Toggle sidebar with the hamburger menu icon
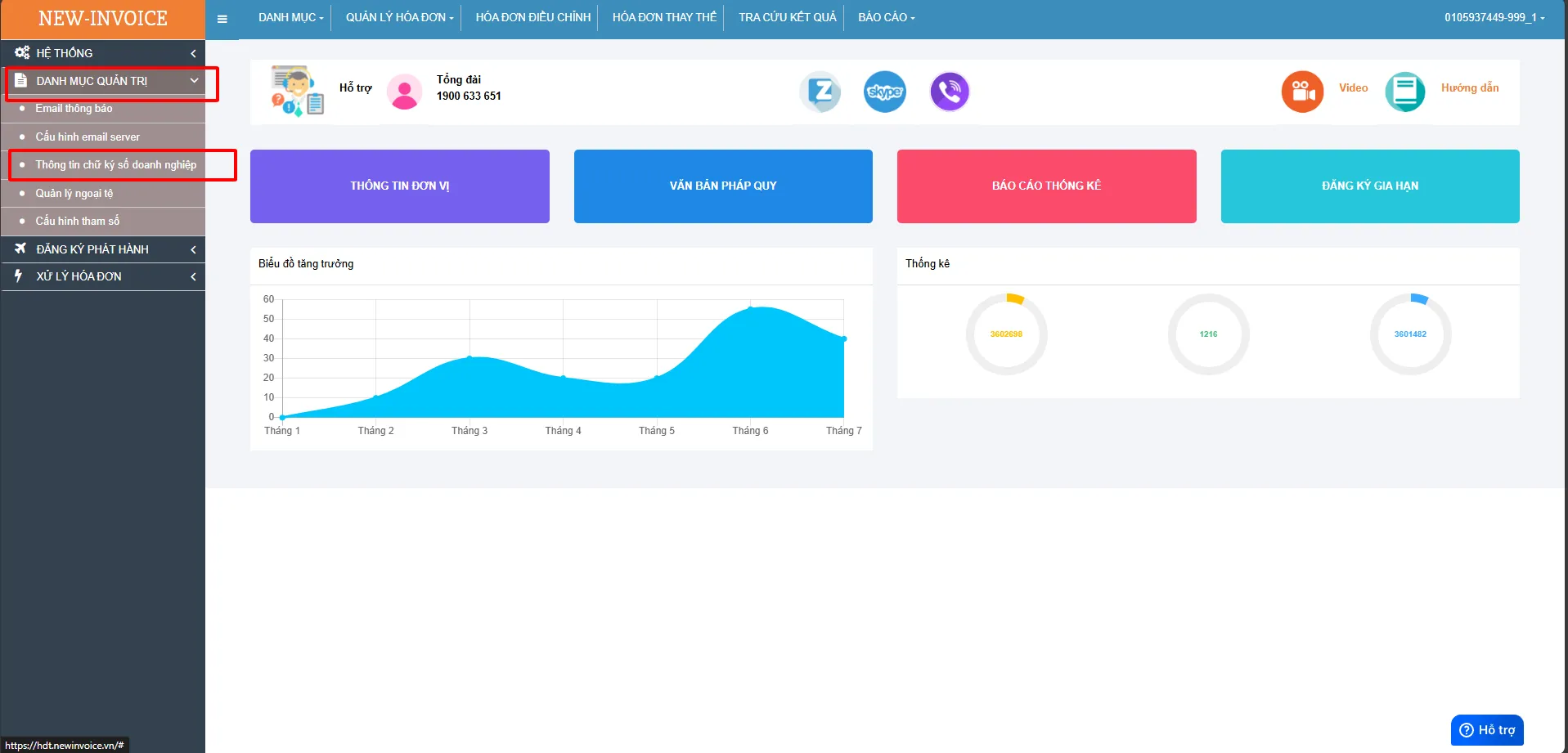The height and width of the screenshot is (753, 1568). click(x=222, y=19)
